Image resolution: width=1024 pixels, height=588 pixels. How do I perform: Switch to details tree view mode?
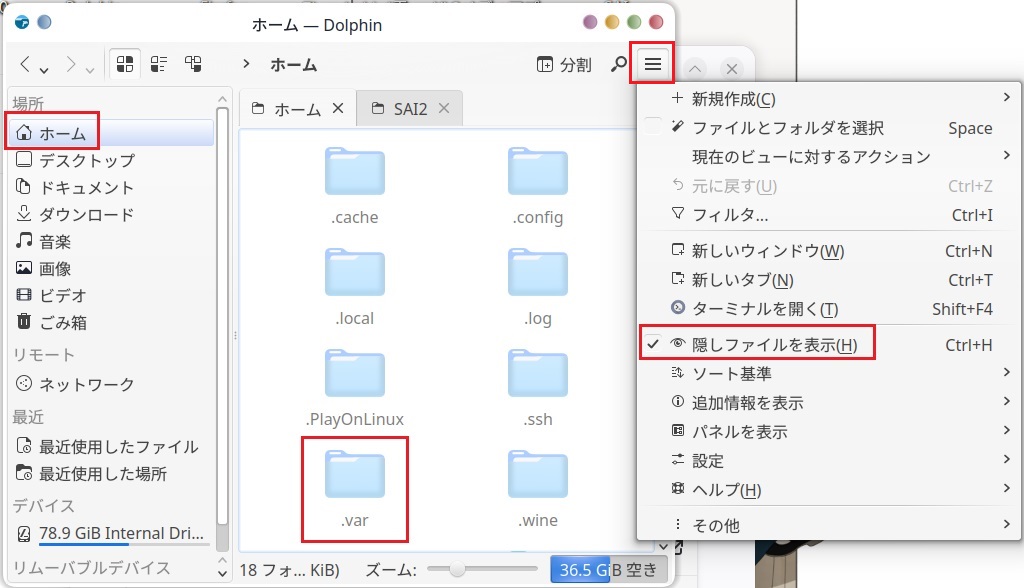[193, 65]
